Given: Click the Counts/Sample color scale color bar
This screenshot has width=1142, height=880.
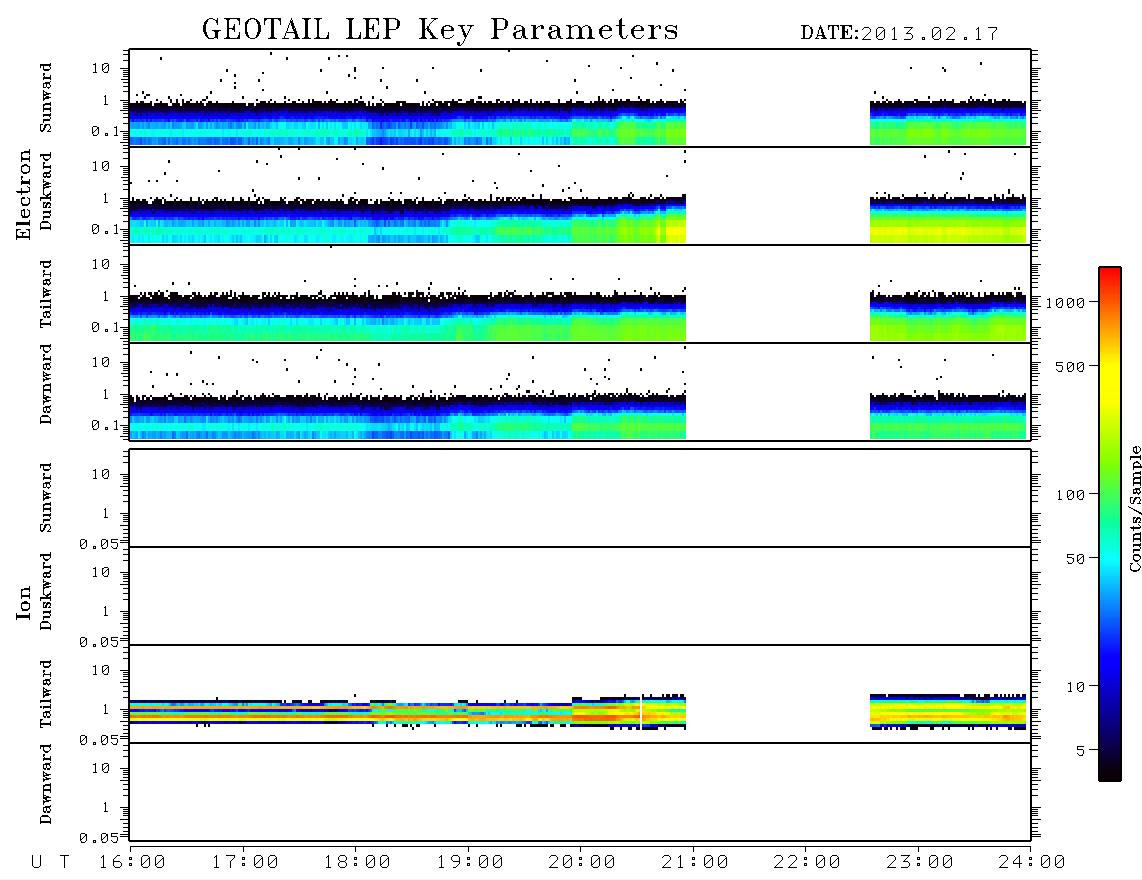Looking at the screenshot, I should pyautogui.click(x=1109, y=524).
